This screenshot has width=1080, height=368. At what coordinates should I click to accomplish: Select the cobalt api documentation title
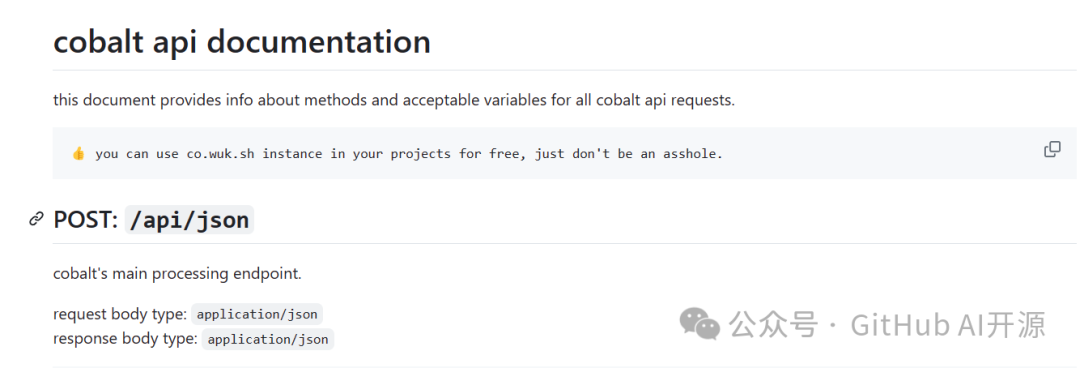coord(242,41)
